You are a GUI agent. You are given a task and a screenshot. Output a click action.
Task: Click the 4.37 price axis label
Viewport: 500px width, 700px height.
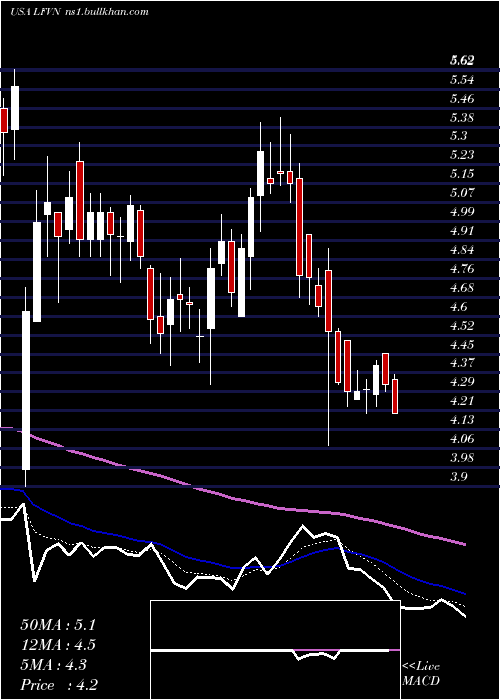click(462, 363)
